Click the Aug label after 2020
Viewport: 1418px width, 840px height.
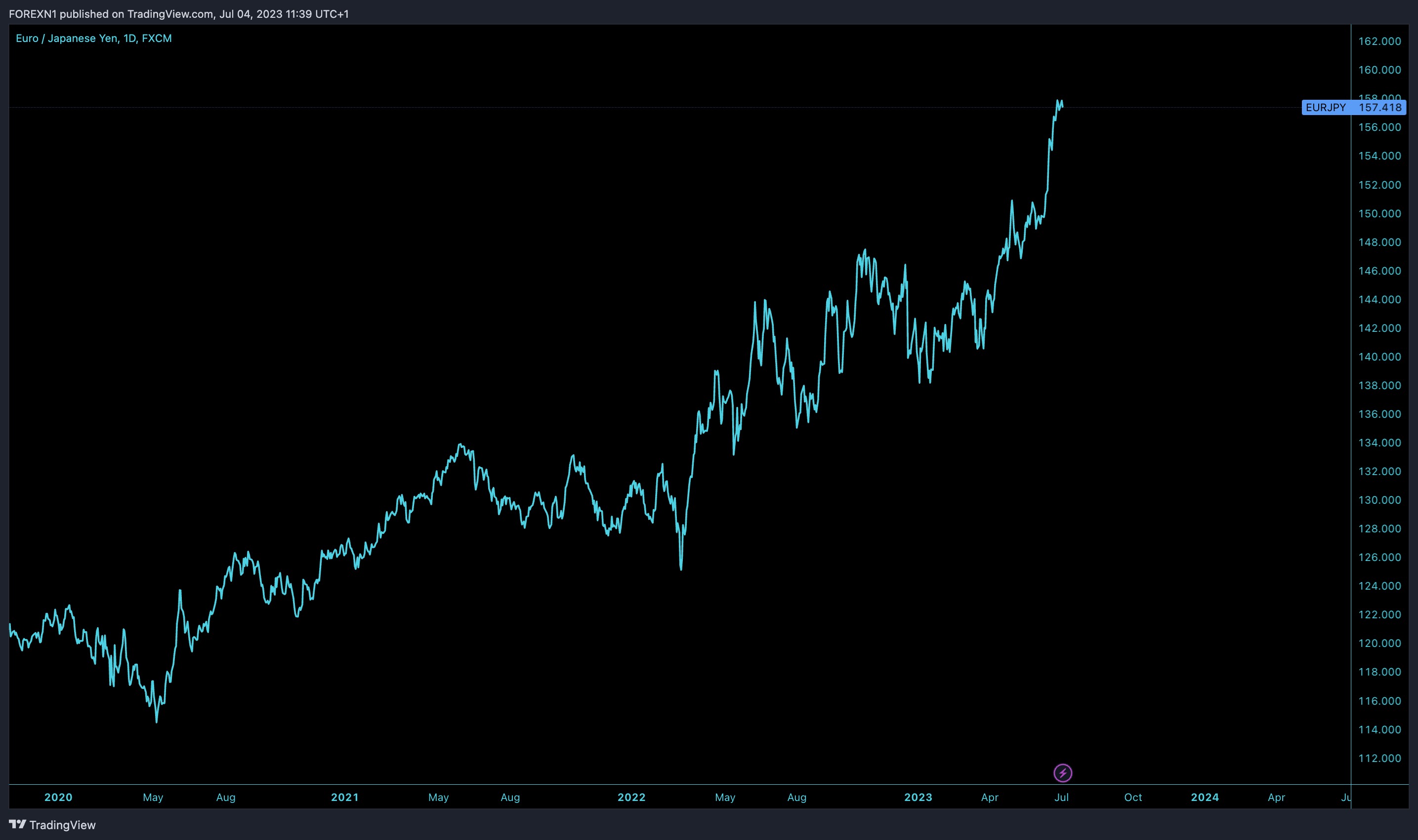pos(225,798)
